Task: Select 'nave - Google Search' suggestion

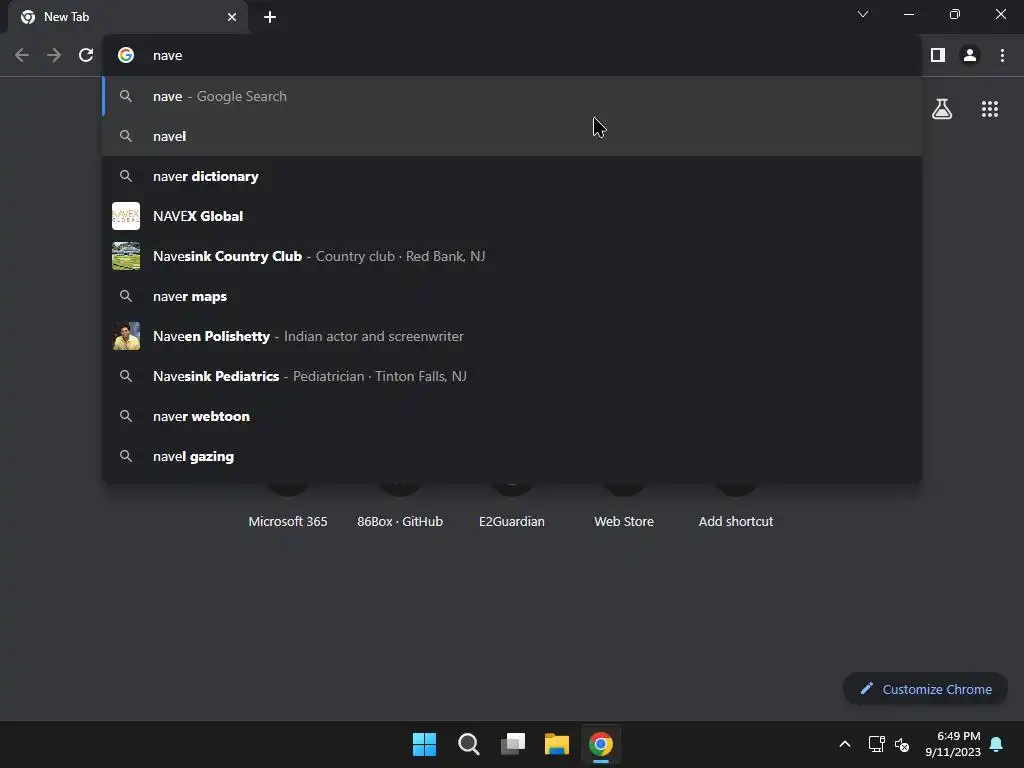Action: coord(512,96)
